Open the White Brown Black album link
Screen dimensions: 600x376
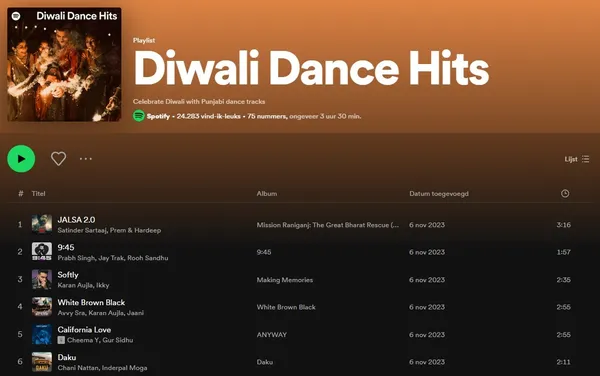click(286, 307)
